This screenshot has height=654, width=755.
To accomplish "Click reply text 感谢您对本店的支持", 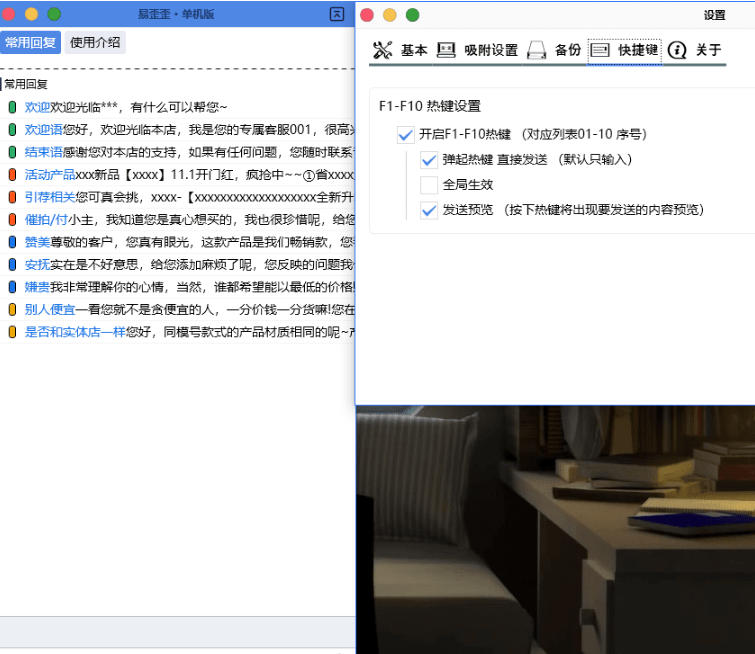I will (119, 152).
